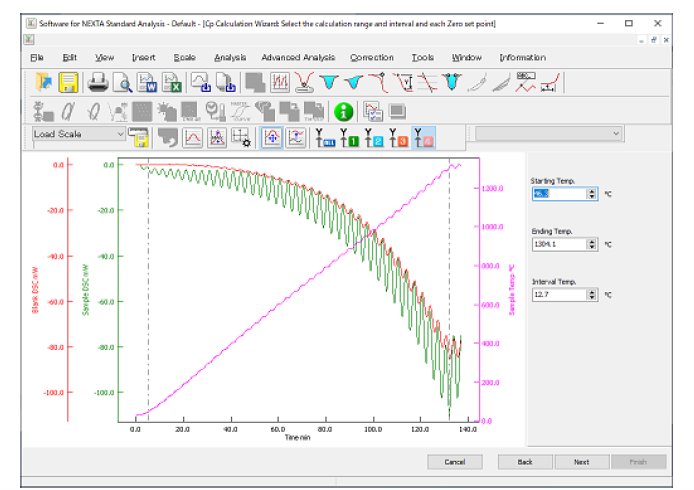The width and height of the screenshot is (694, 490).
Task: Click the export to Excel icon
Action: pyautogui.click(x=169, y=83)
